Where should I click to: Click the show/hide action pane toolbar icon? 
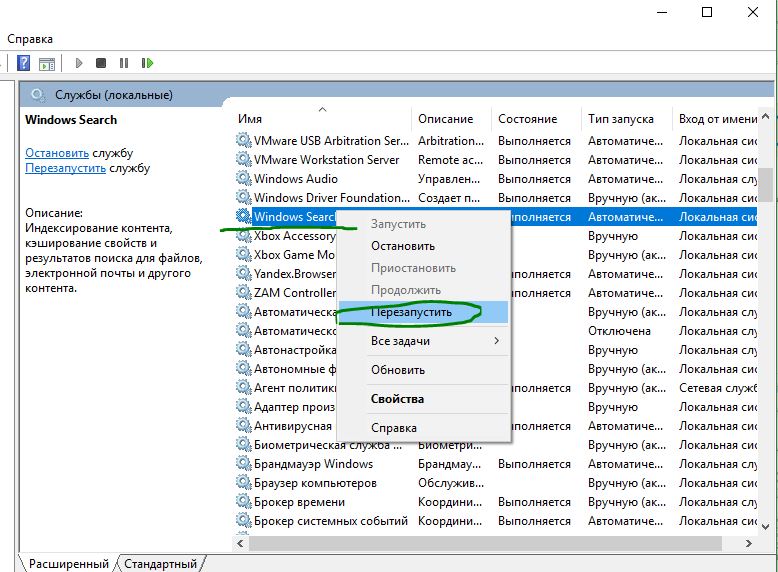47,64
